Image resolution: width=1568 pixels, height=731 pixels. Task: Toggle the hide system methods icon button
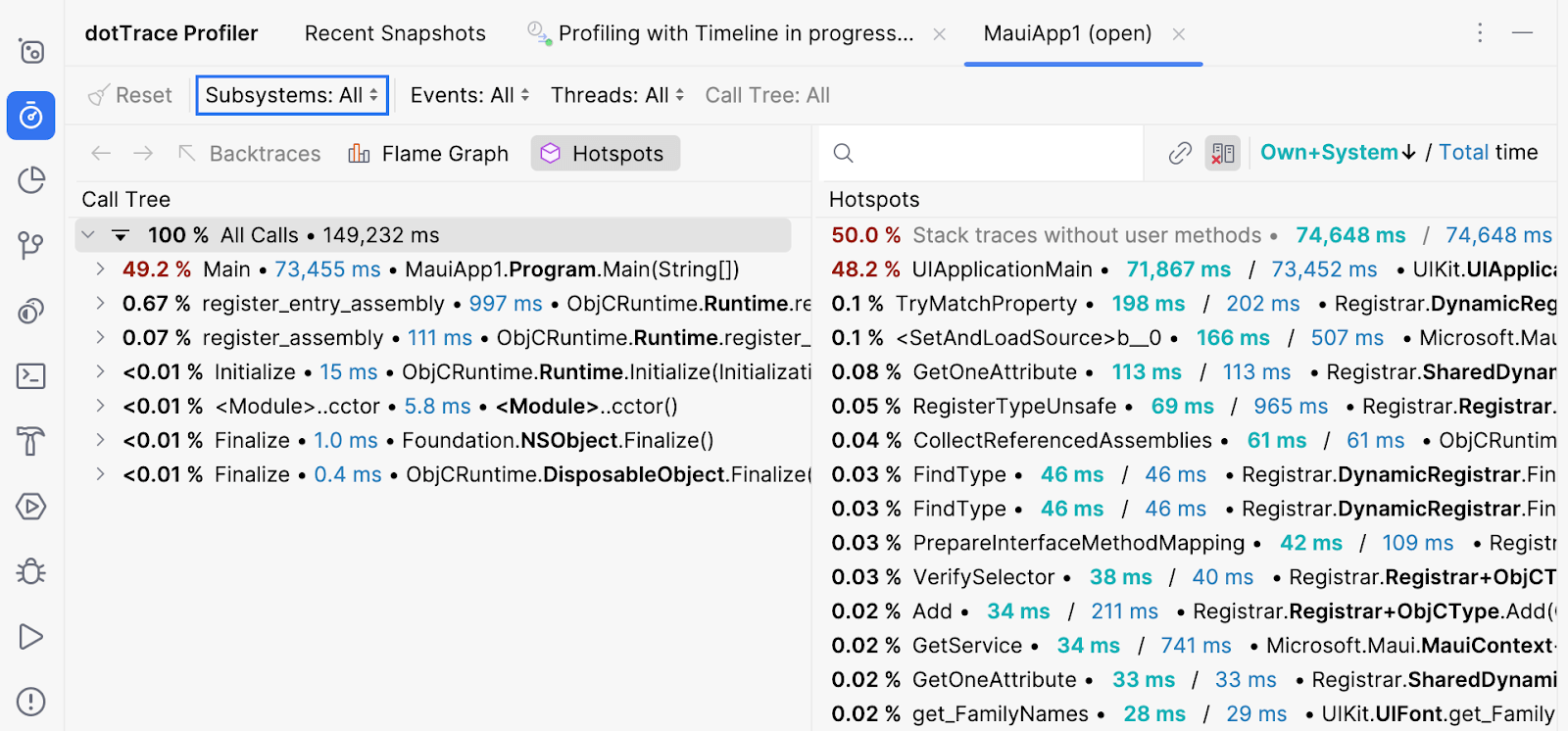[x=1222, y=153]
